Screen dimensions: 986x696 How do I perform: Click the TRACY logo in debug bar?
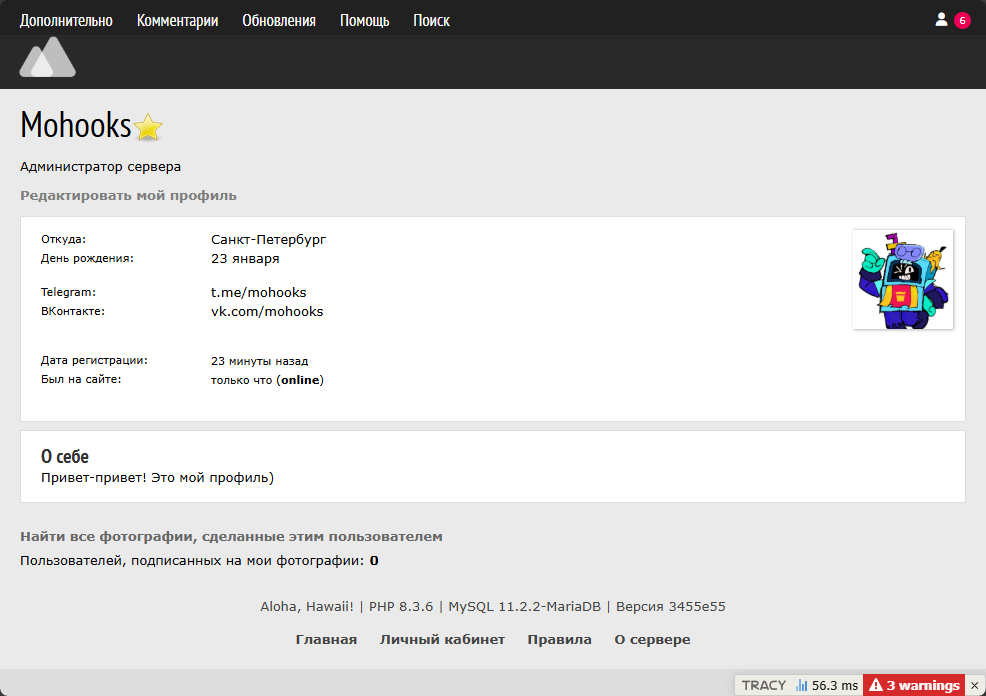(763, 685)
